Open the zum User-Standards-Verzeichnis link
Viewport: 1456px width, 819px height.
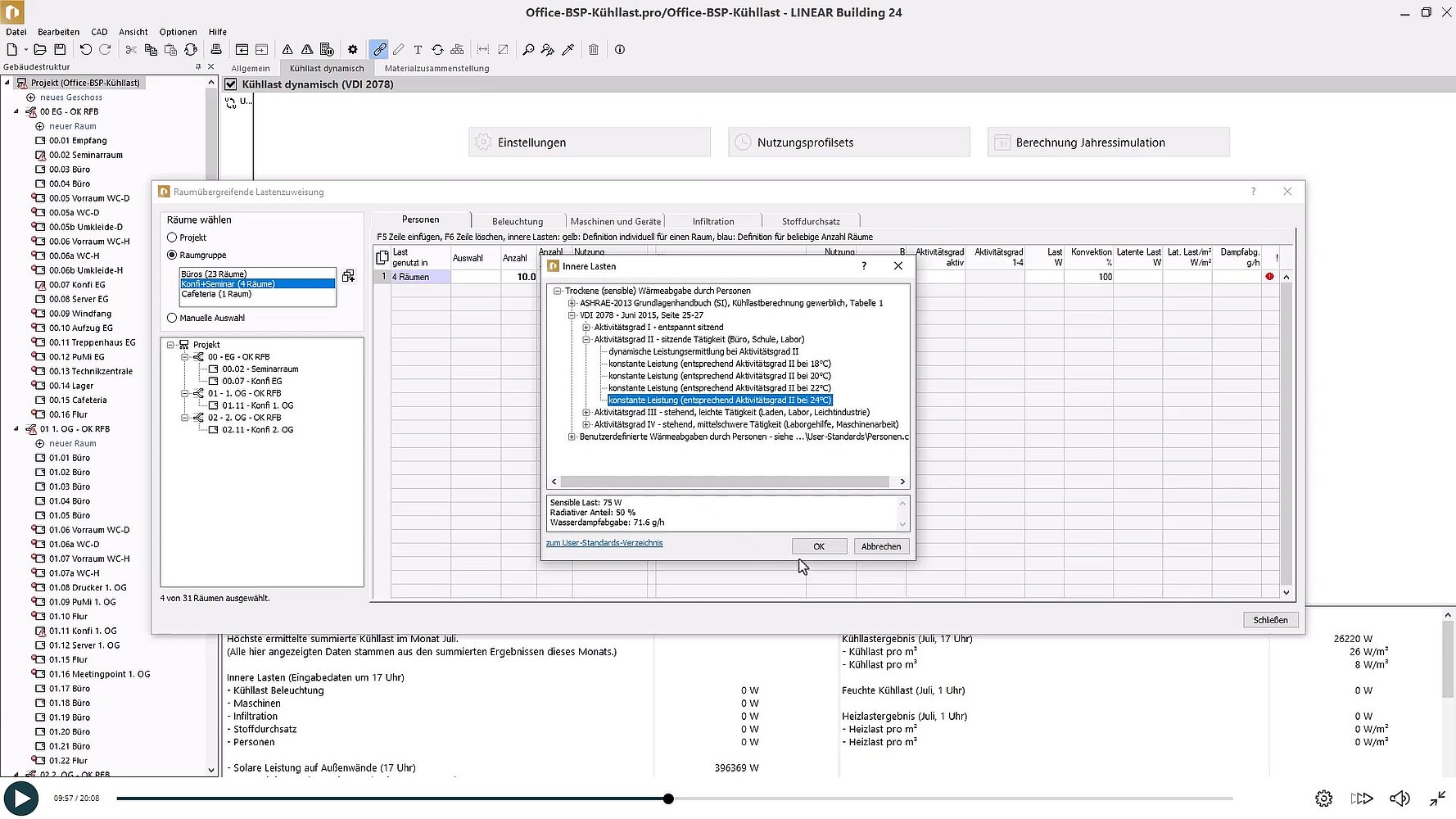(x=604, y=543)
